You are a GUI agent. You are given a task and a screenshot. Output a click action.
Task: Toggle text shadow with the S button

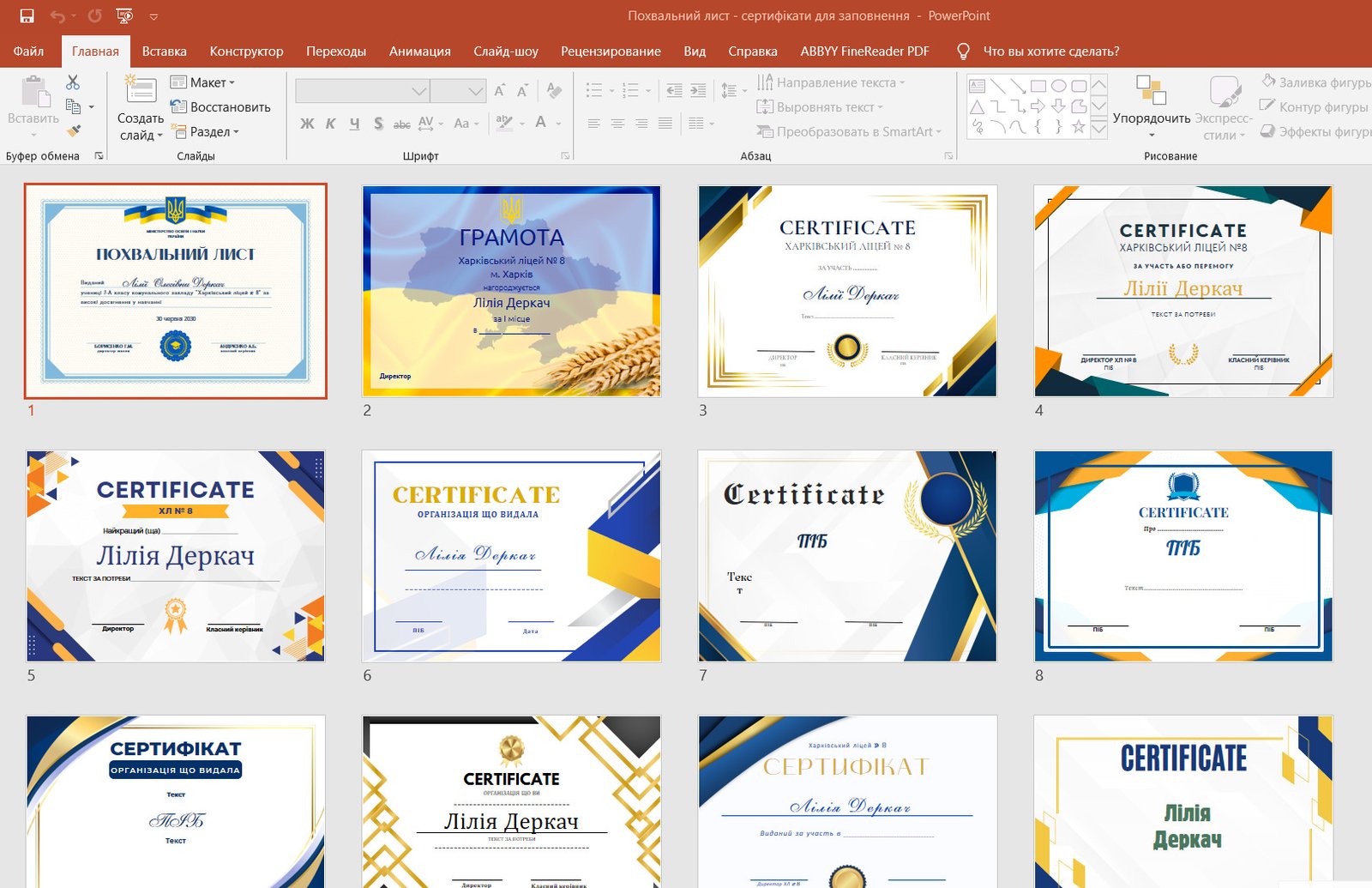(x=378, y=124)
